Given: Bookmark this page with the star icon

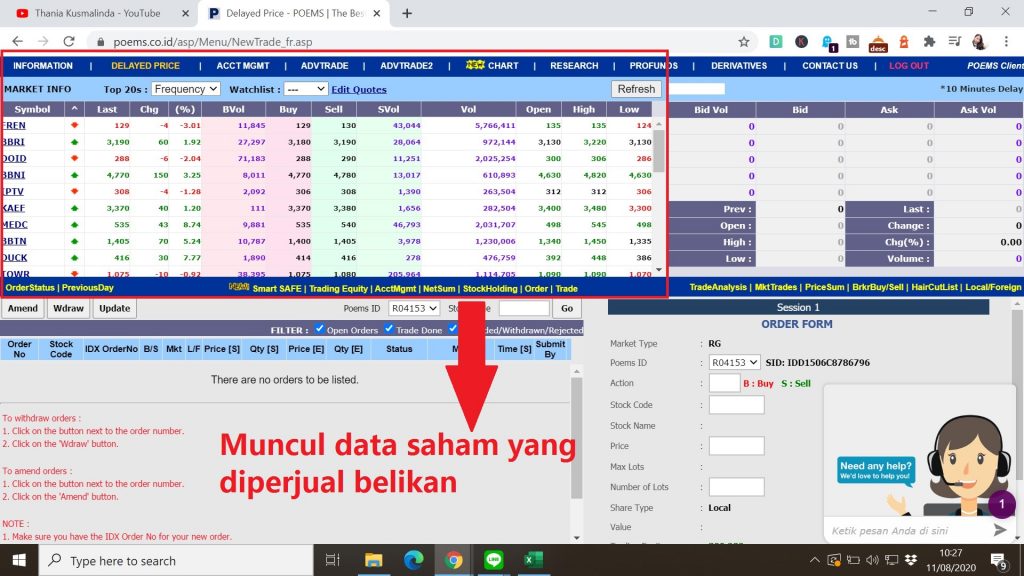Looking at the screenshot, I should click(x=744, y=42).
